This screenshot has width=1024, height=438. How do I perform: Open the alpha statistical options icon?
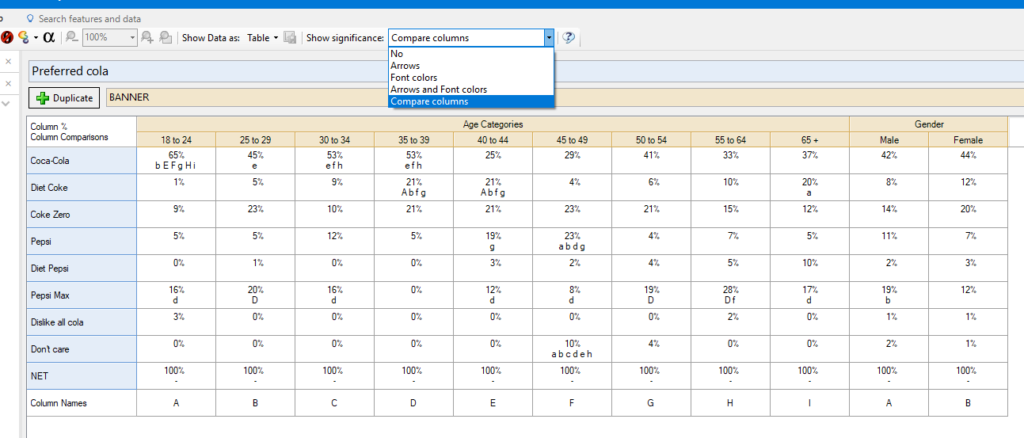[x=48, y=37]
